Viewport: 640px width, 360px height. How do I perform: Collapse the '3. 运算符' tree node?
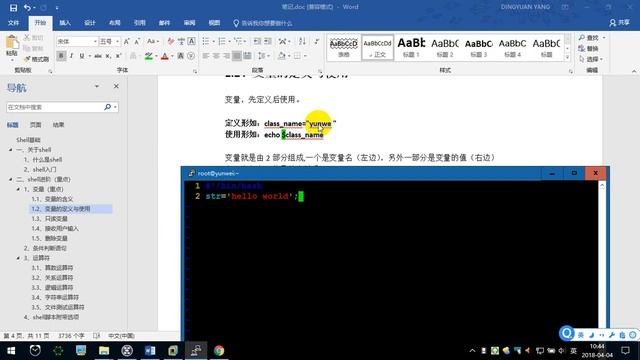18,258
